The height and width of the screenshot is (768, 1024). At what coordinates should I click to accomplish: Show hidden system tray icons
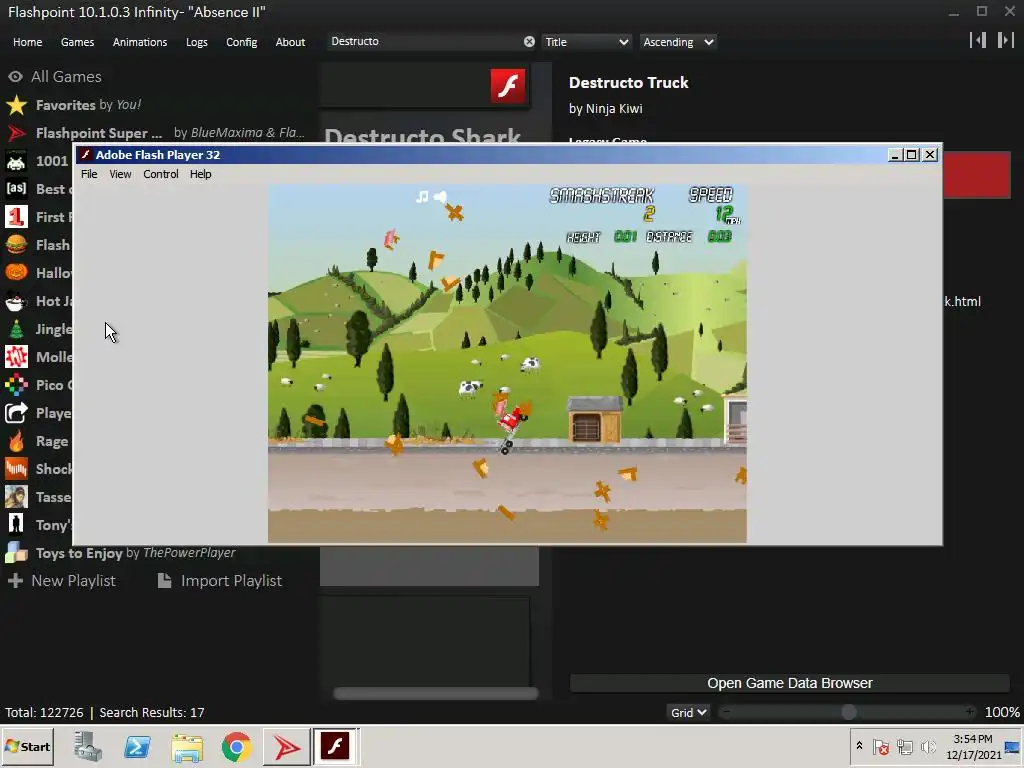(859, 746)
